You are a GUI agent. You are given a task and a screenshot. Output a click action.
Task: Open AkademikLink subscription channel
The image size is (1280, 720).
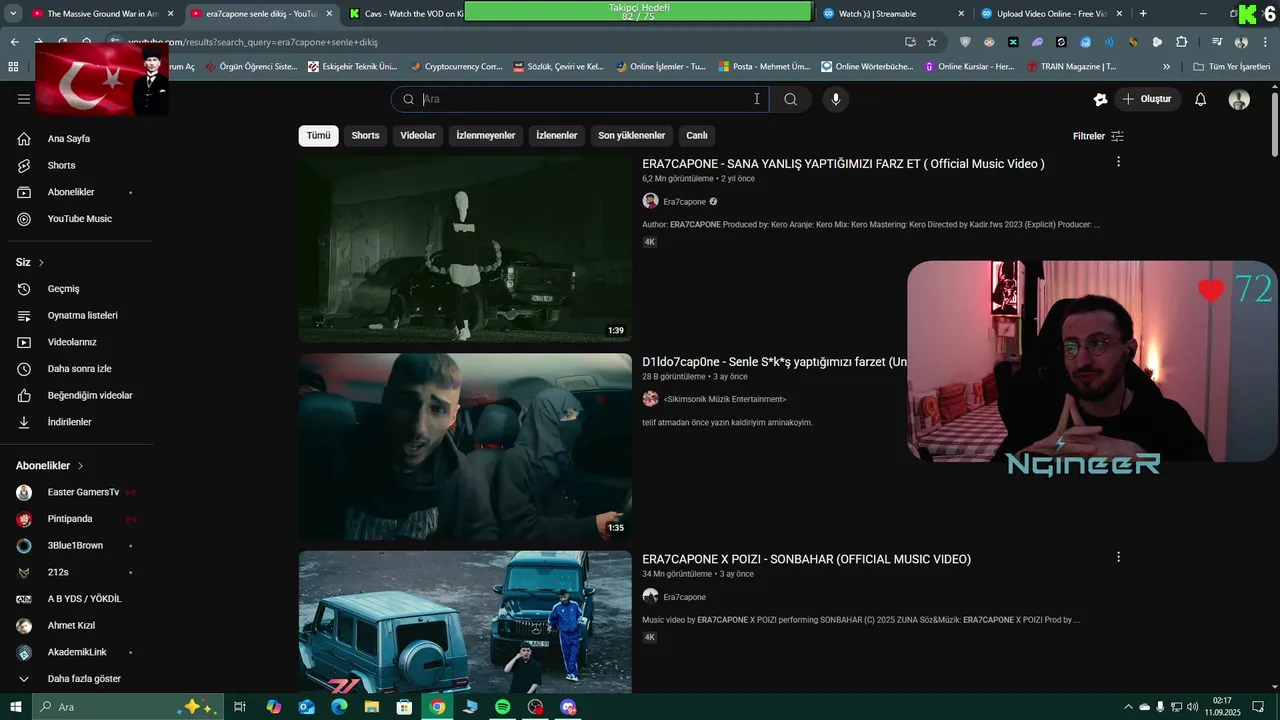click(77, 652)
